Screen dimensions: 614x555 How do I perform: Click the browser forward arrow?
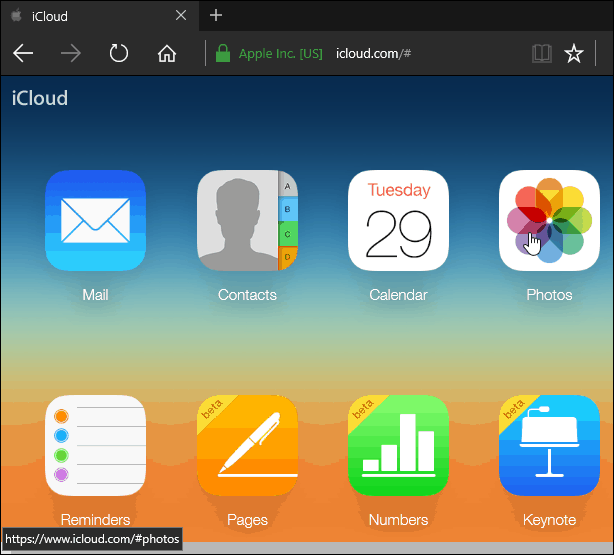(71, 53)
